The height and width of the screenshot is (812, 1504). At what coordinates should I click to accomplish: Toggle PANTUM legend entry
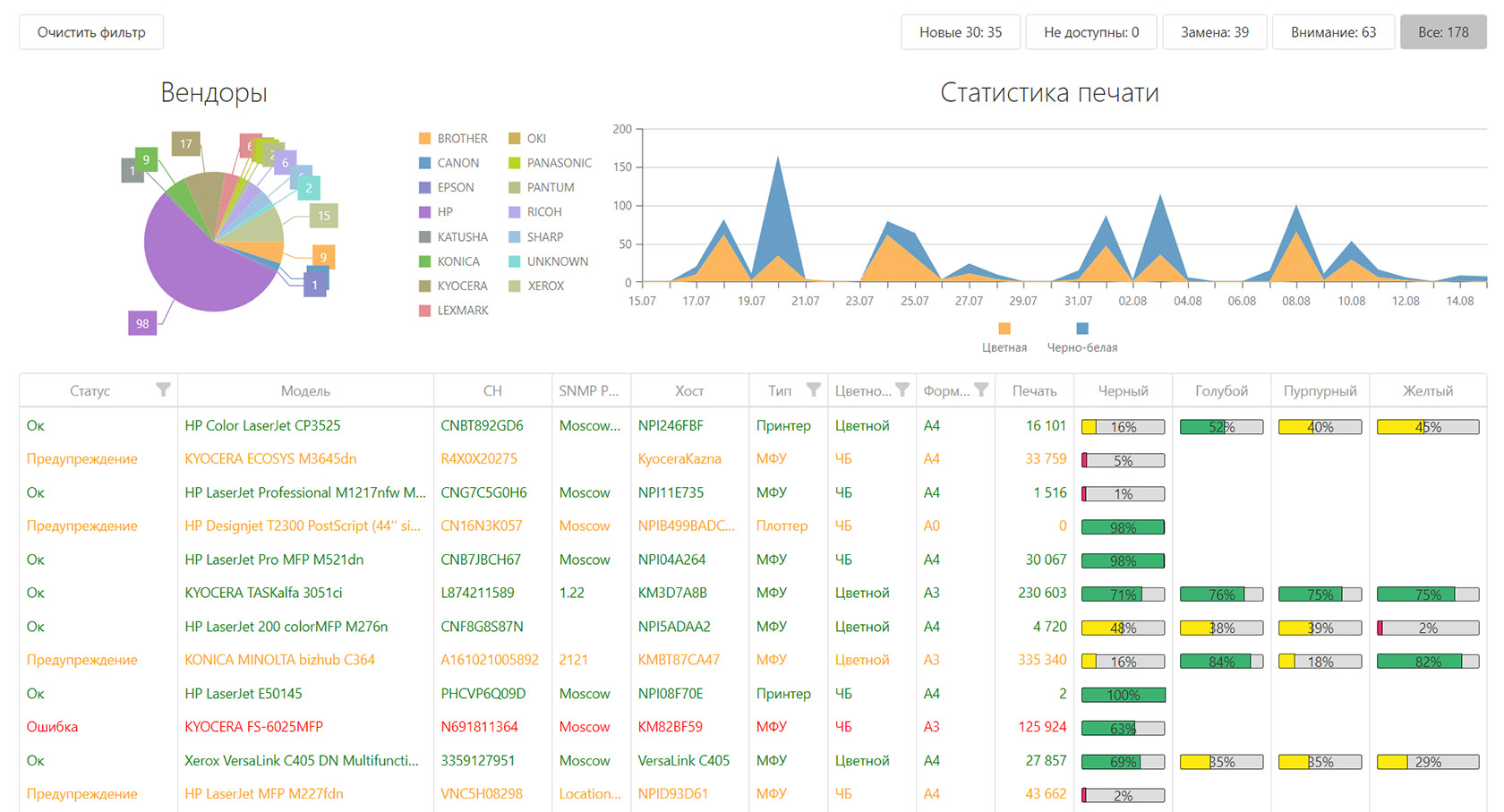tap(542, 187)
